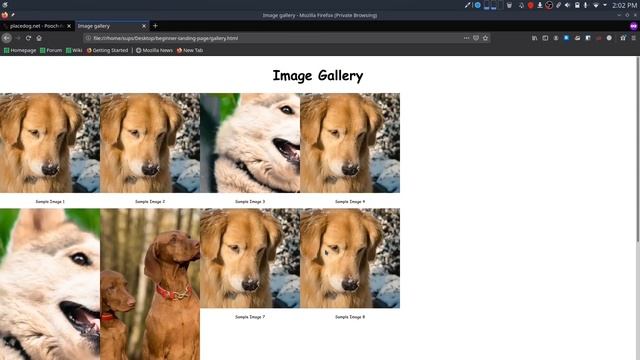Open a new tab with plus button
640x360 pixels.
155,26
